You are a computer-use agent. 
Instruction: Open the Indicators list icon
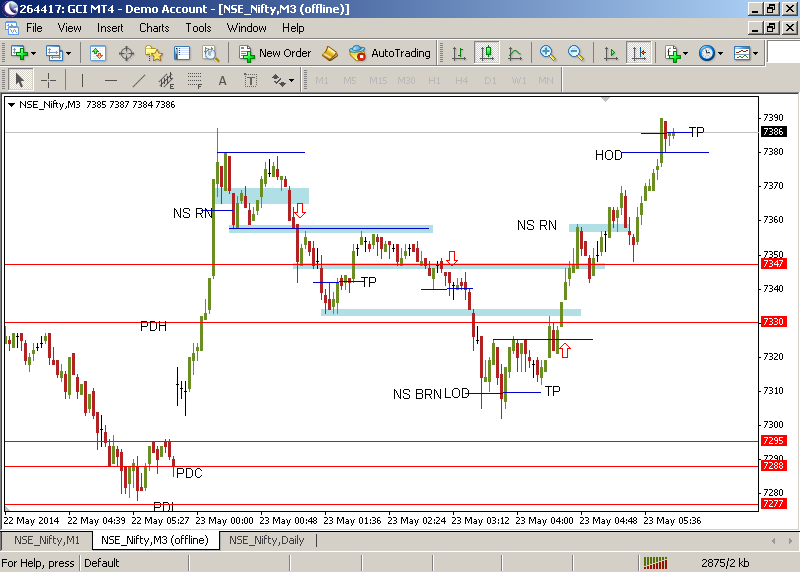[672, 53]
